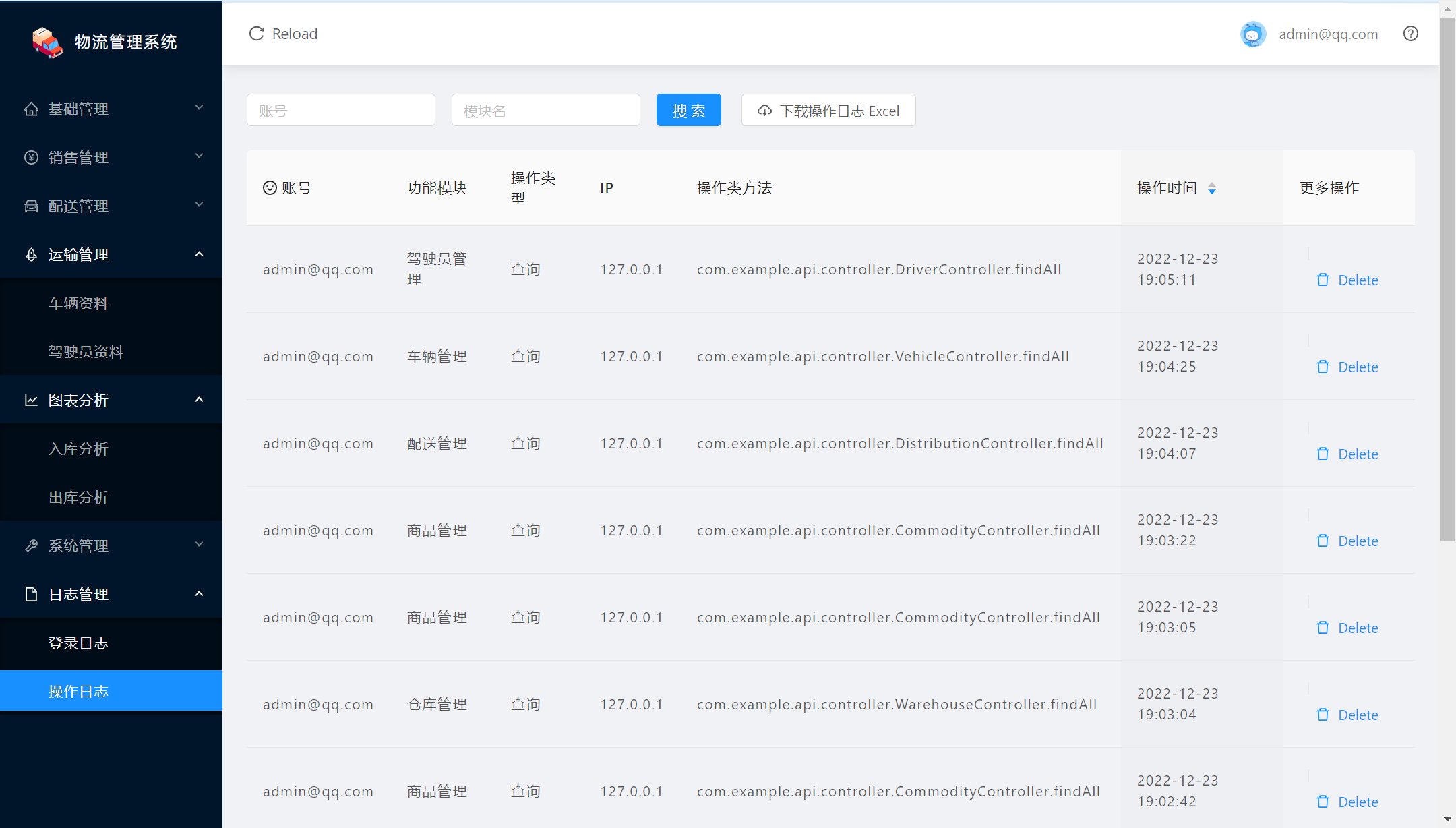This screenshot has width=1456, height=828.
Task: Open the 入库分析 menu item
Action: (x=111, y=449)
